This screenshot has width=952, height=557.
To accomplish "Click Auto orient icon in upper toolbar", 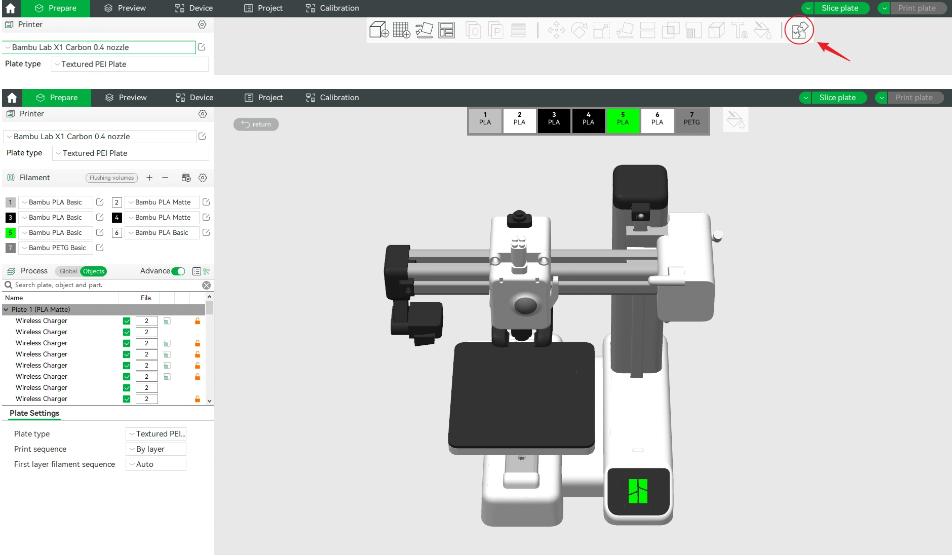I will [x=424, y=30].
